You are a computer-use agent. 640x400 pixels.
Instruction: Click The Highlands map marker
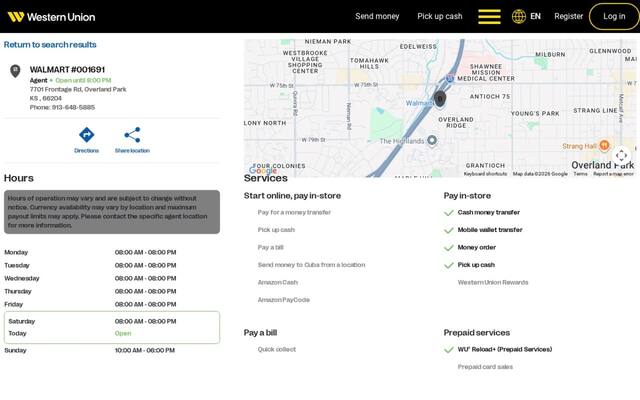tap(432, 141)
